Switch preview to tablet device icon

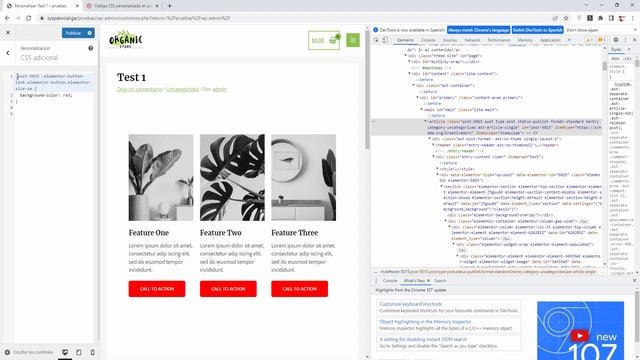coord(79,352)
